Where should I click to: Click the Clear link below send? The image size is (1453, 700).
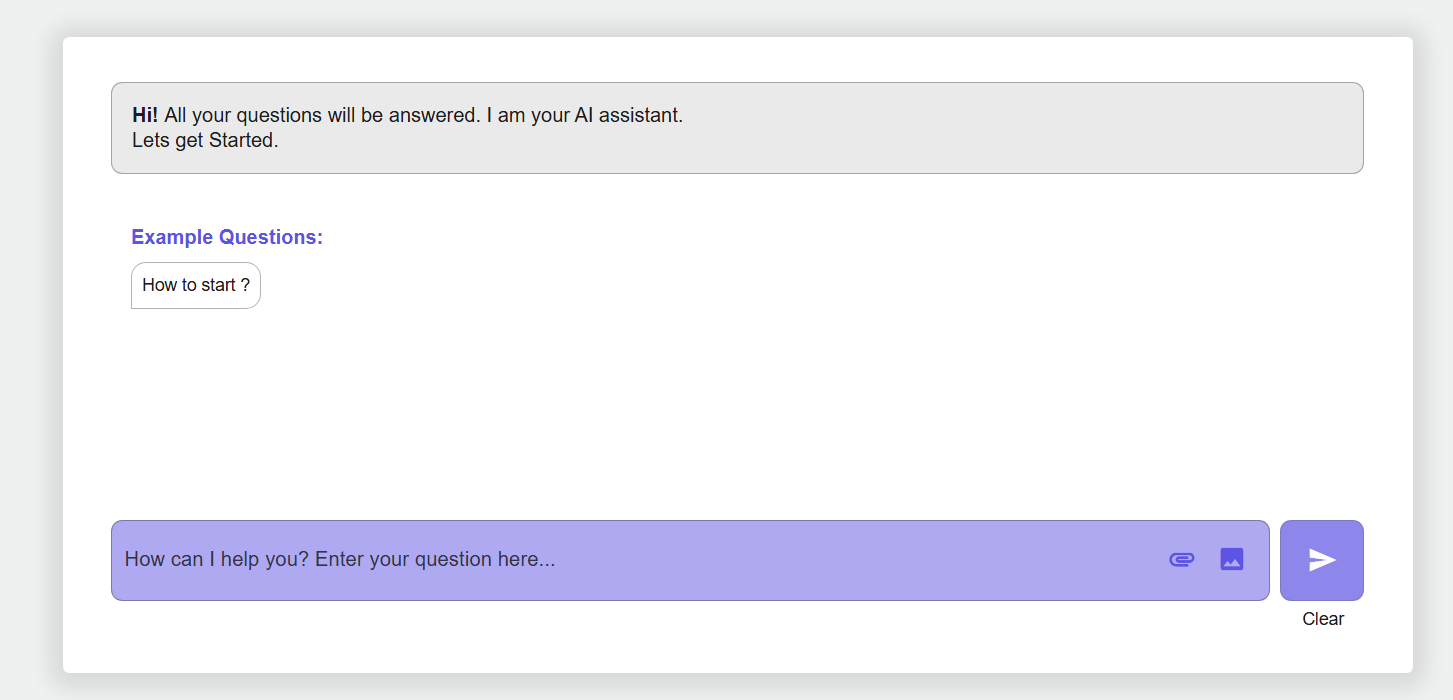[x=1322, y=619]
